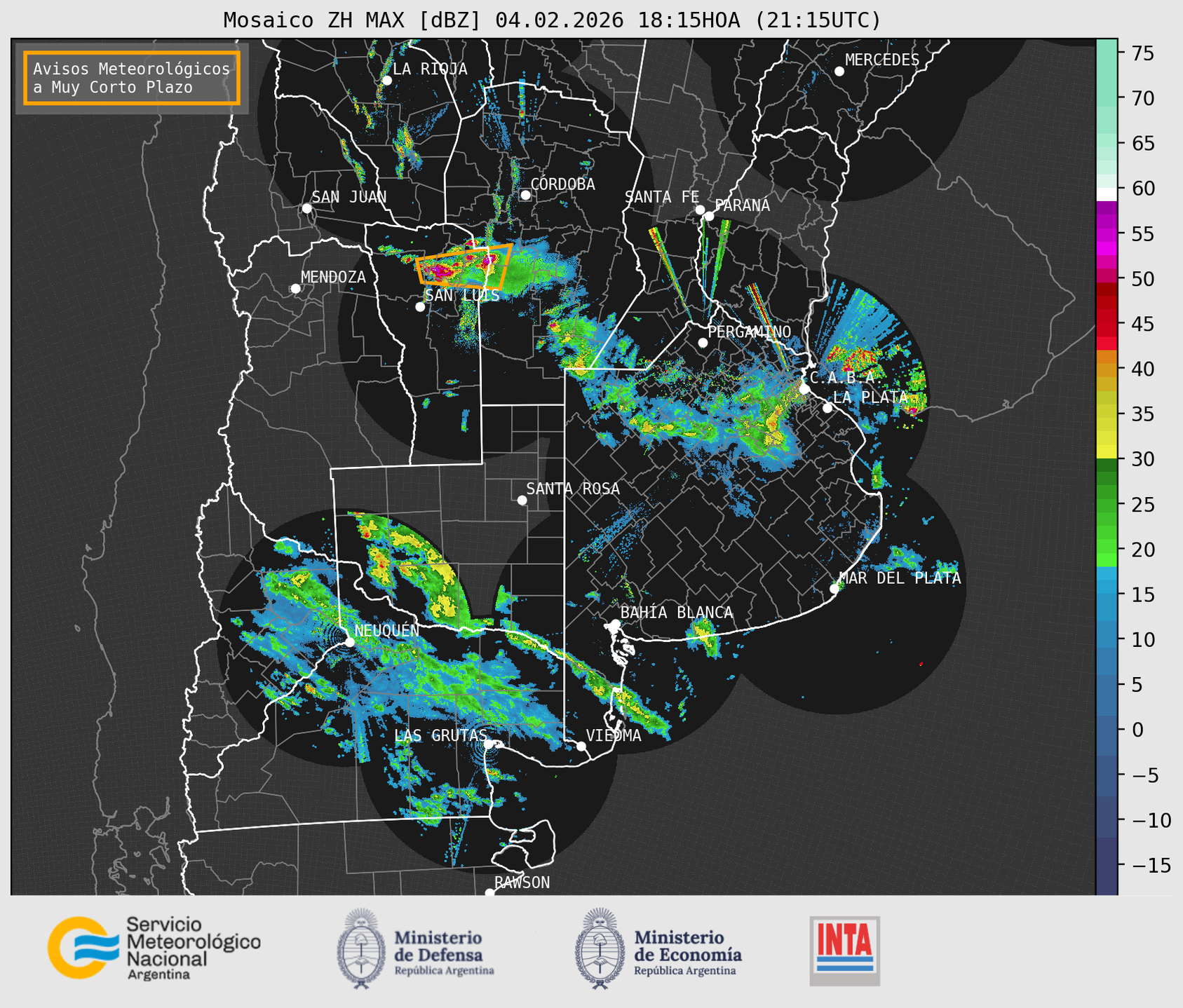Click the Ministerio de Economía emblem
1183x1008 pixels.
pyautogui.click(x=600, y=948)
